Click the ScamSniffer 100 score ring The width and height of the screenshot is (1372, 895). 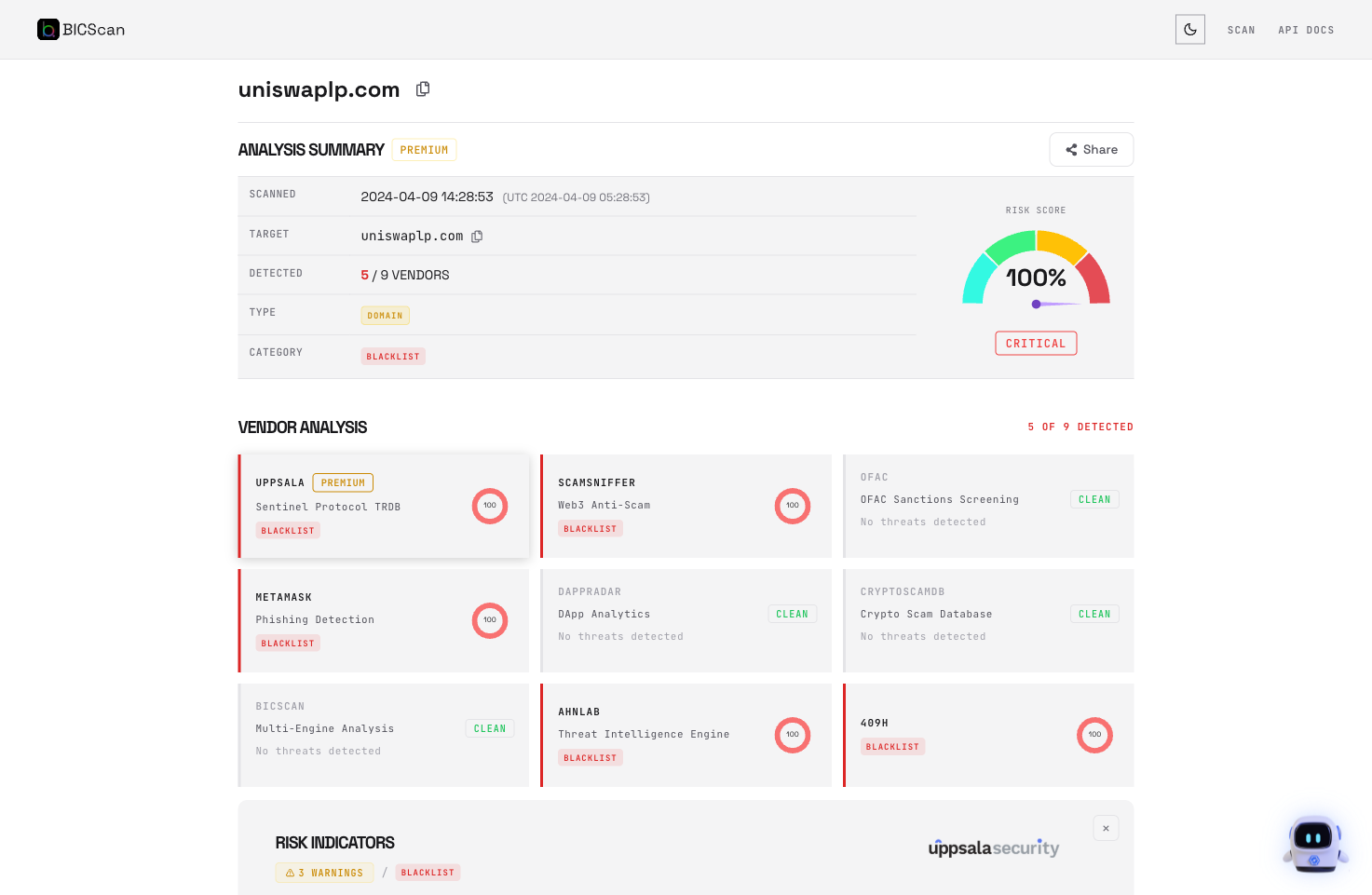coord(793,506)
